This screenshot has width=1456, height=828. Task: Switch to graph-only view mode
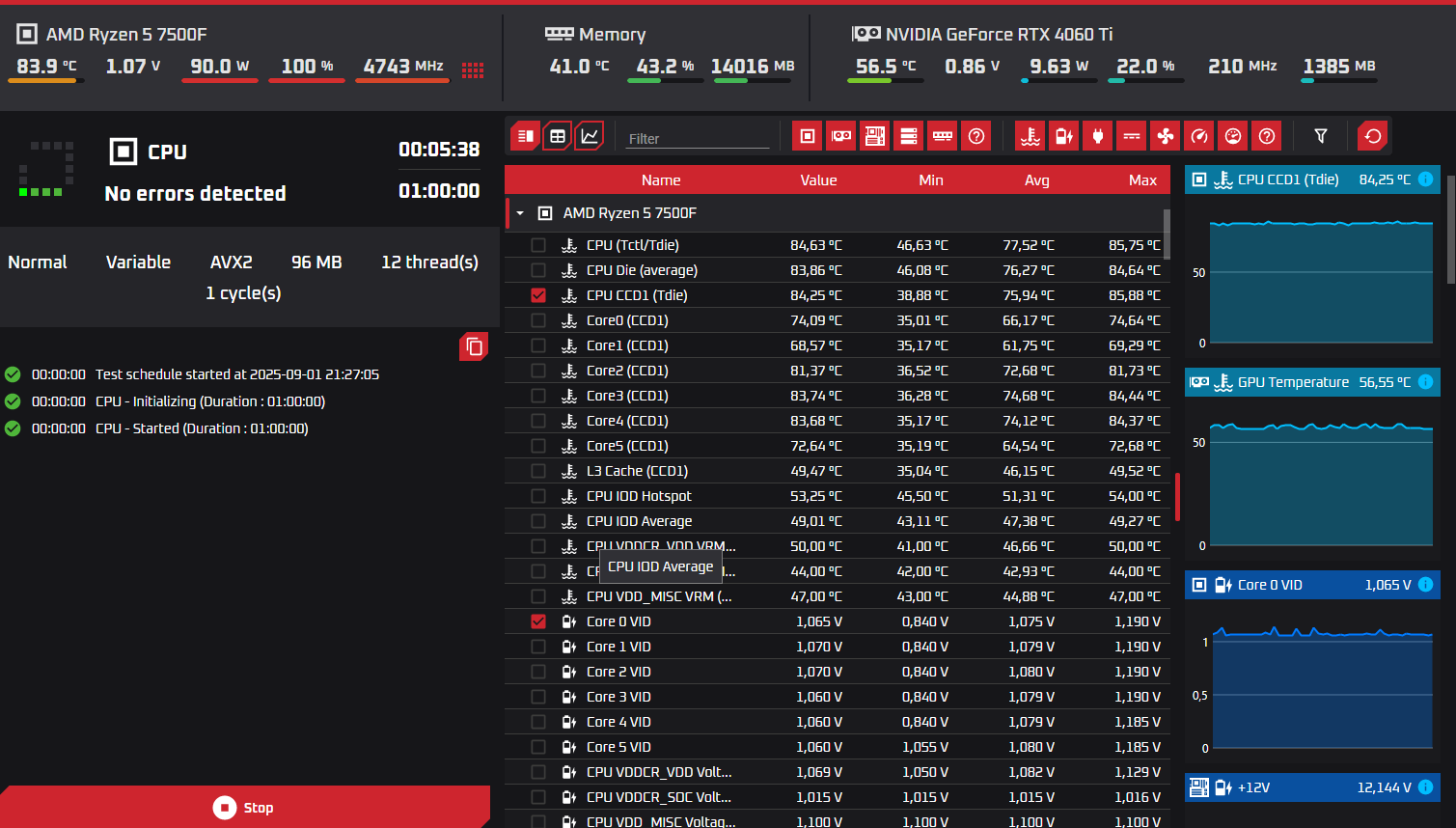coord(590,136)
